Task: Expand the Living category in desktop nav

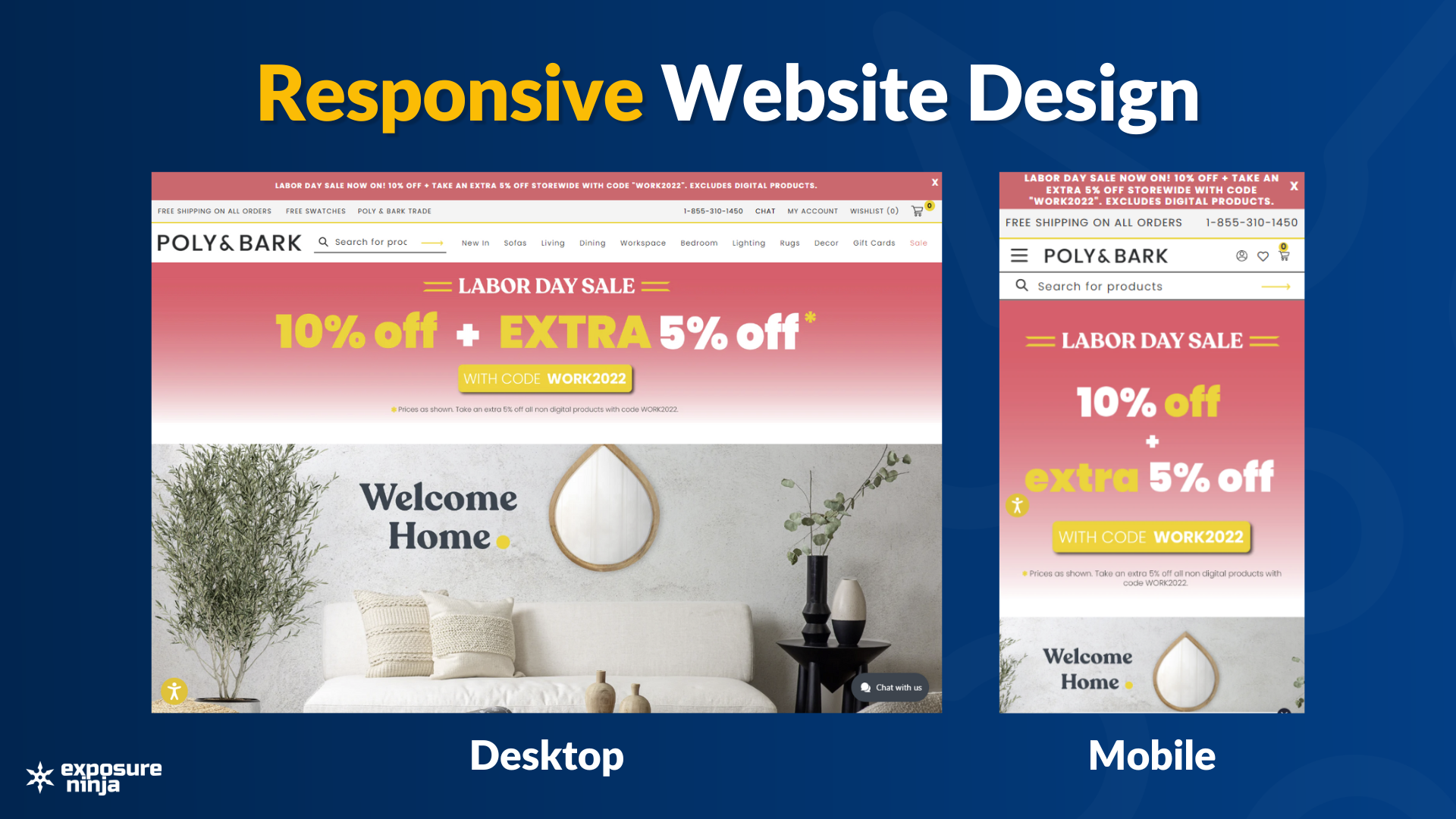Action: 552,243
